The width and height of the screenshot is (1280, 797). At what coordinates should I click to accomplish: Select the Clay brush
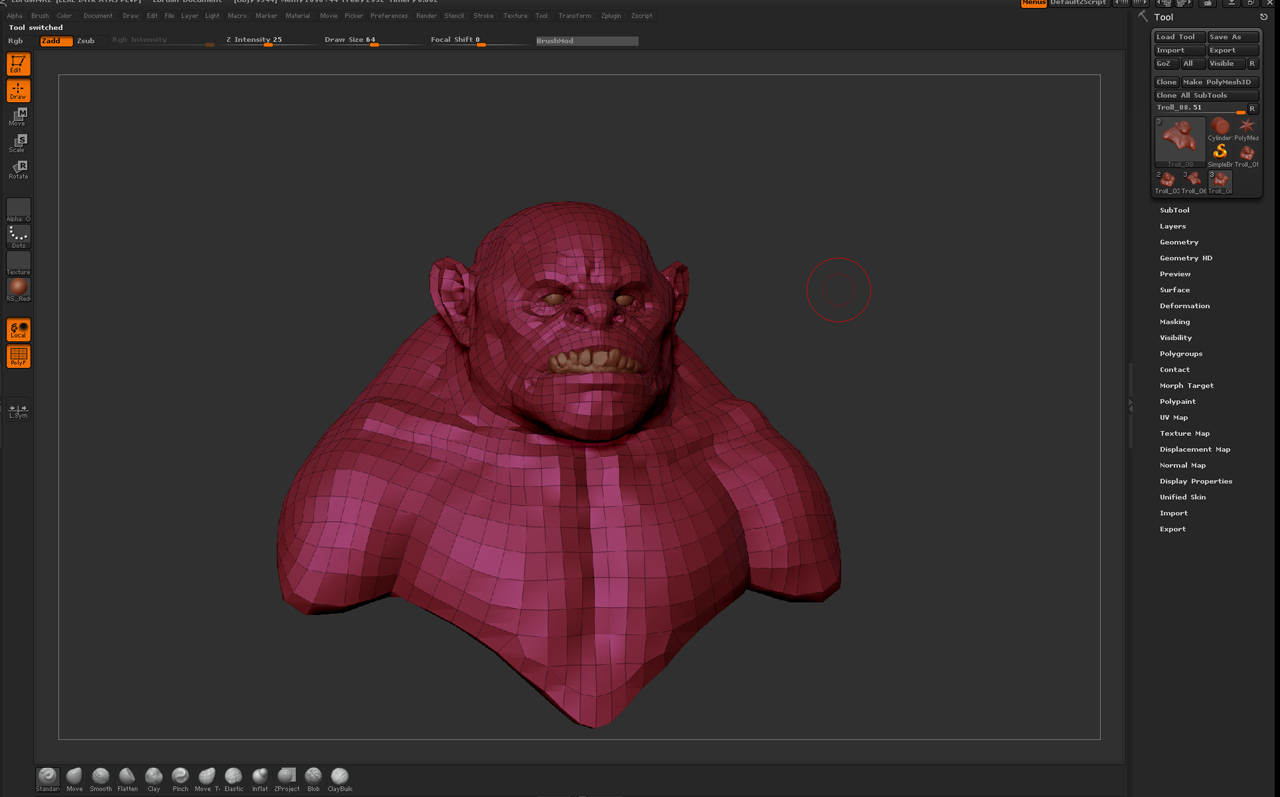click(x=154, y=779)
